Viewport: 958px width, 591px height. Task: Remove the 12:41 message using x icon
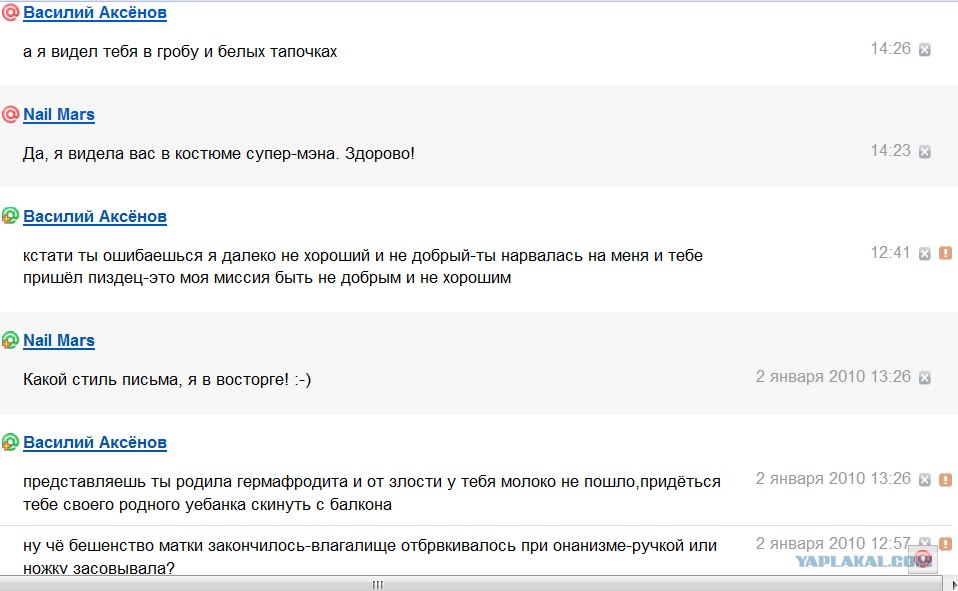[925, 254]
